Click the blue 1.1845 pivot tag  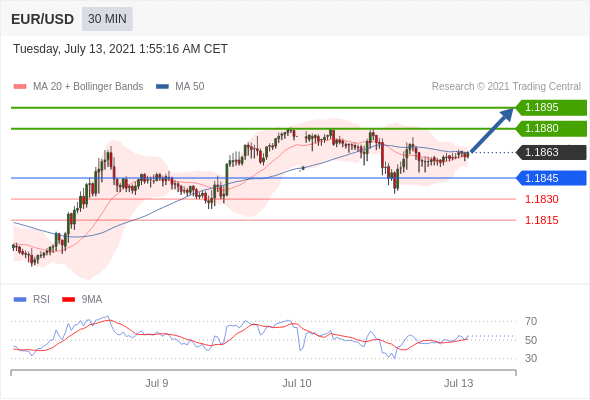pyautogui.click(x=551, y=178)
